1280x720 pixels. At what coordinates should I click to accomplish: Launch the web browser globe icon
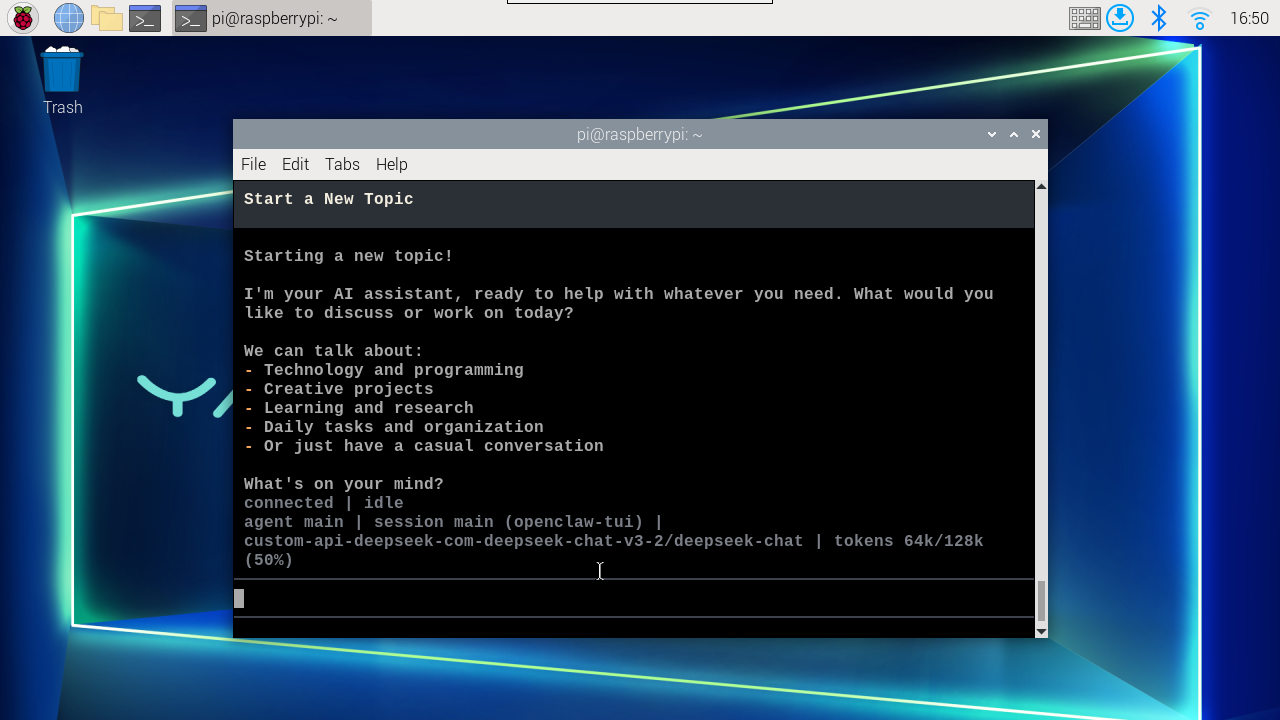pos(68,18)
